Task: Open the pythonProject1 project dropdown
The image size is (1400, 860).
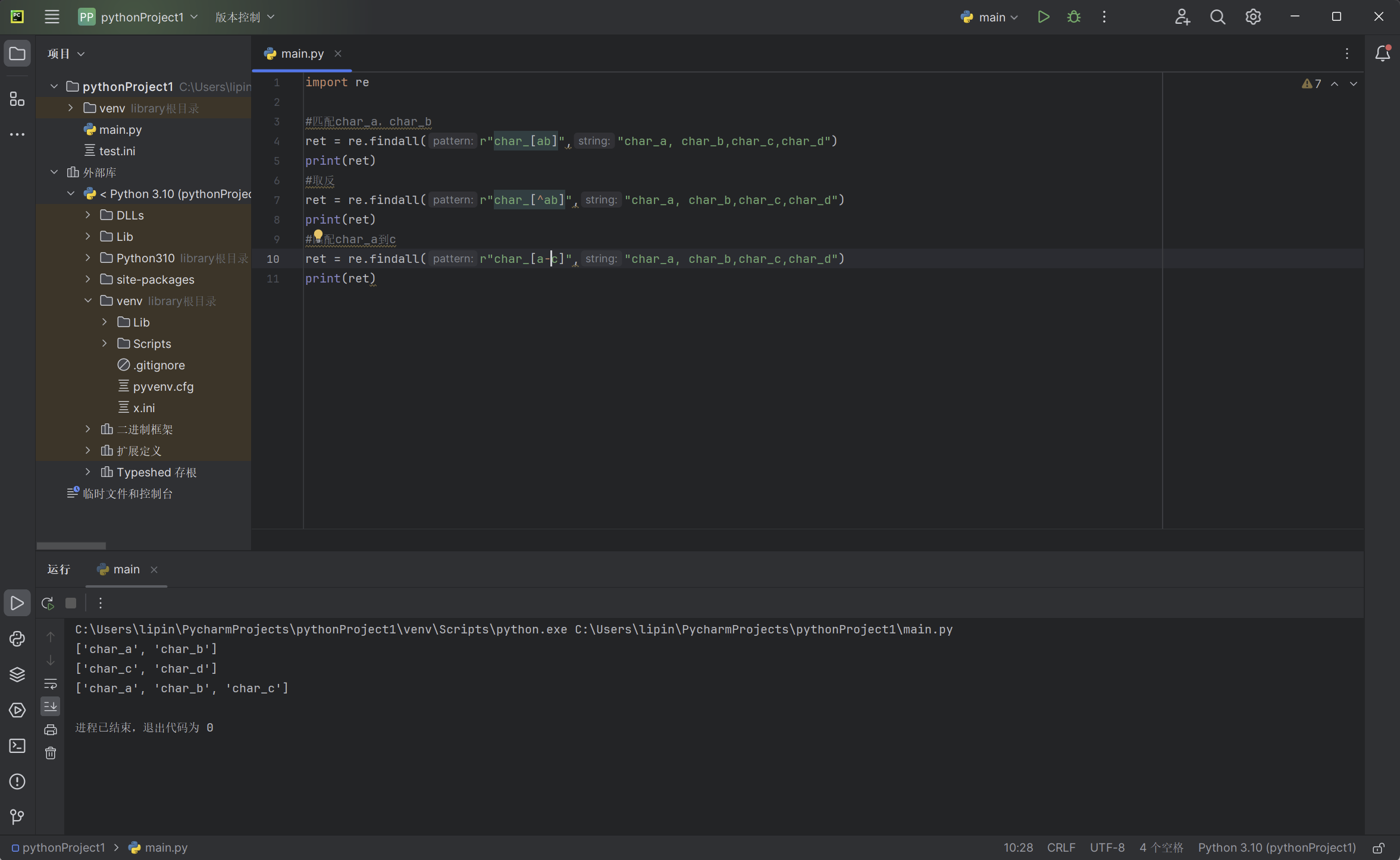Action: point(138,17)
